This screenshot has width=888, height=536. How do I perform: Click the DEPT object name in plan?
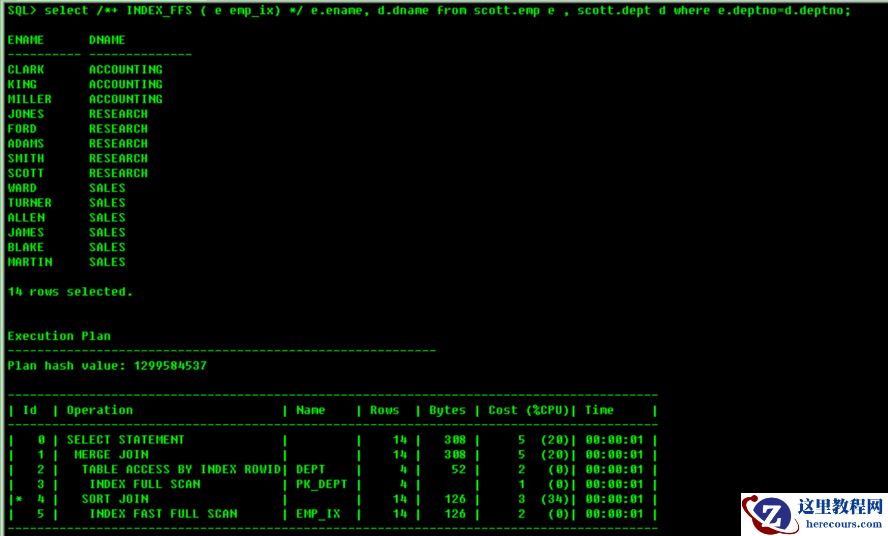(310, 469)
